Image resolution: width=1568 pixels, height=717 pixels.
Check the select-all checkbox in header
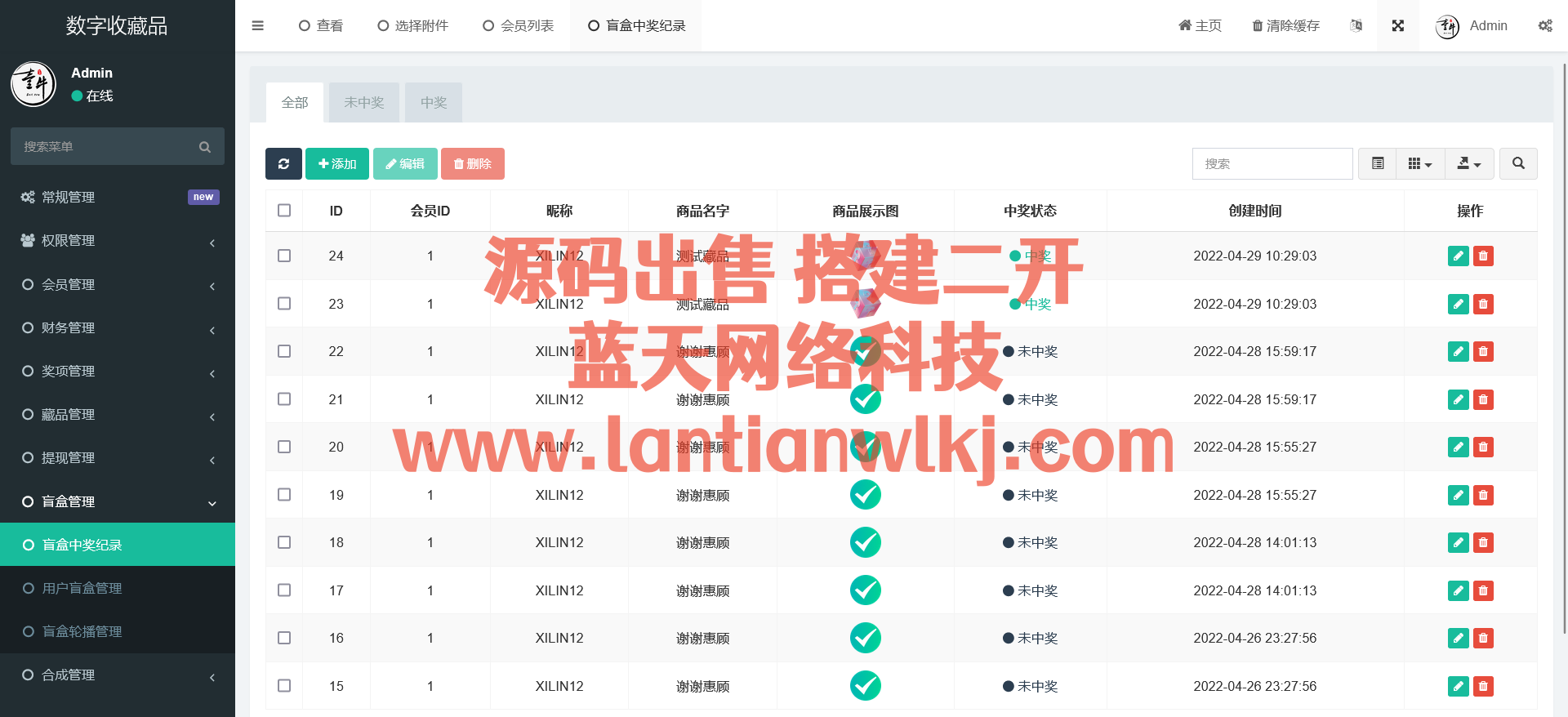(284, 211)
